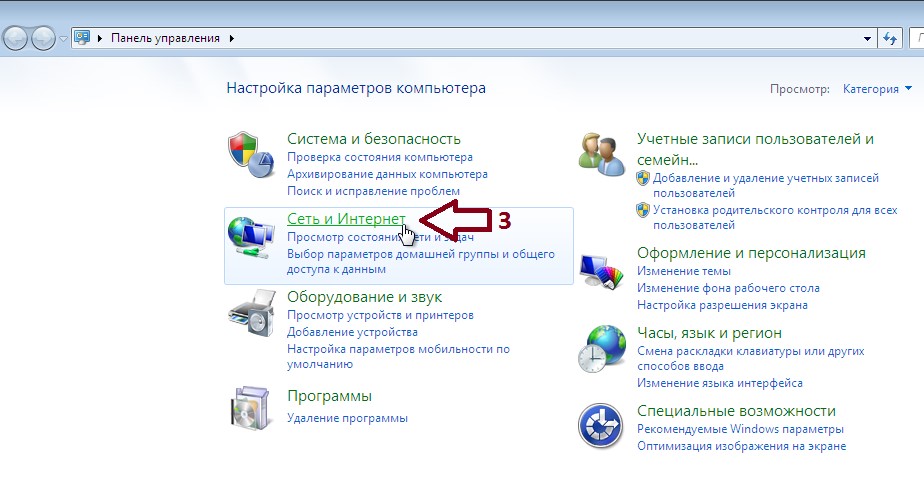Open Настройка разрешения экрана link
This screenshot has height=489, width=924.
[722, 305]
